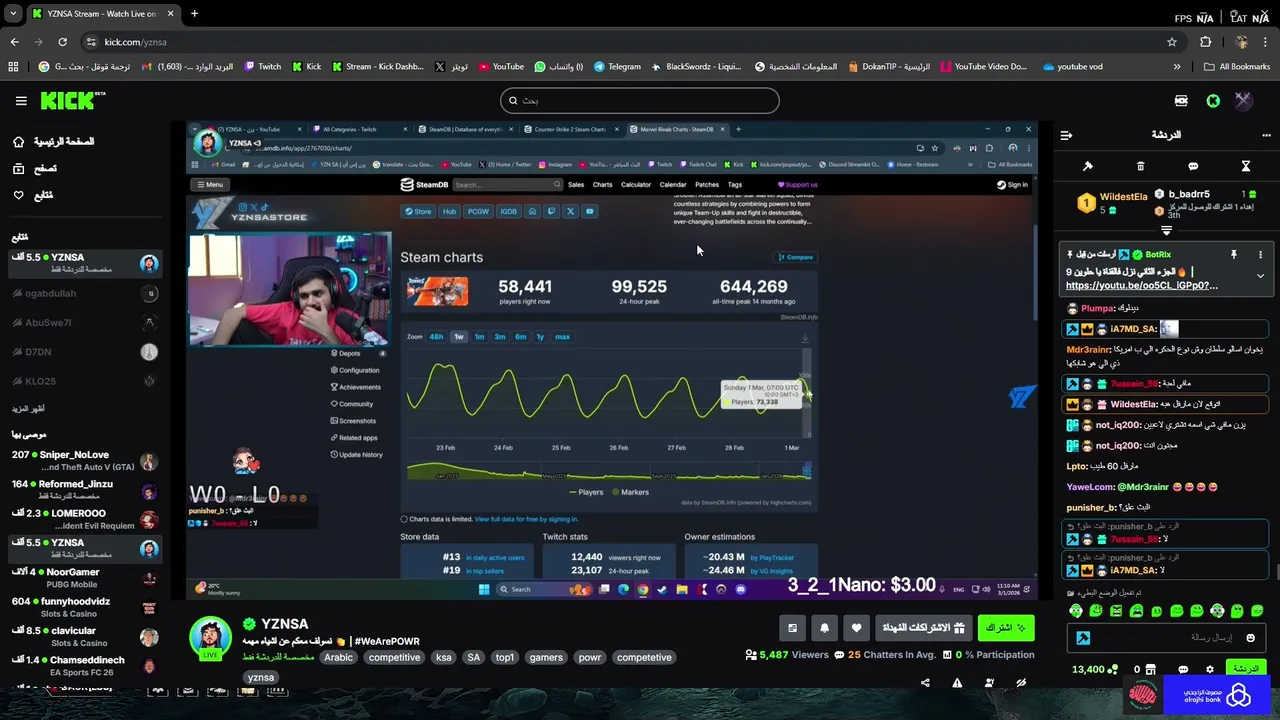1280x720 pixels.
Task: Select the Arabic tag
Action: (x=338, y=658)
